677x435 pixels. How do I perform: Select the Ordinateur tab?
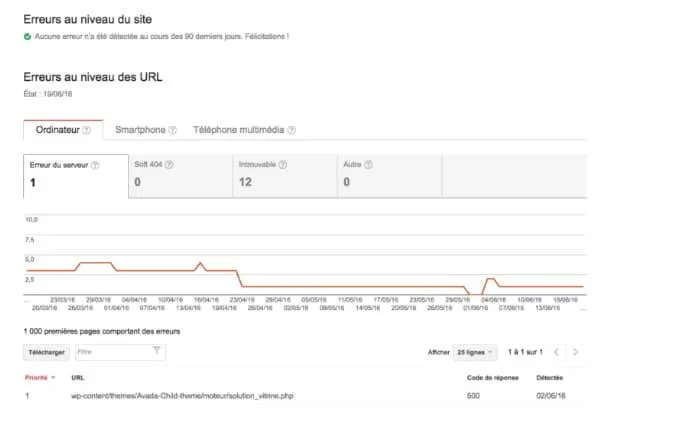pos(56,130)
